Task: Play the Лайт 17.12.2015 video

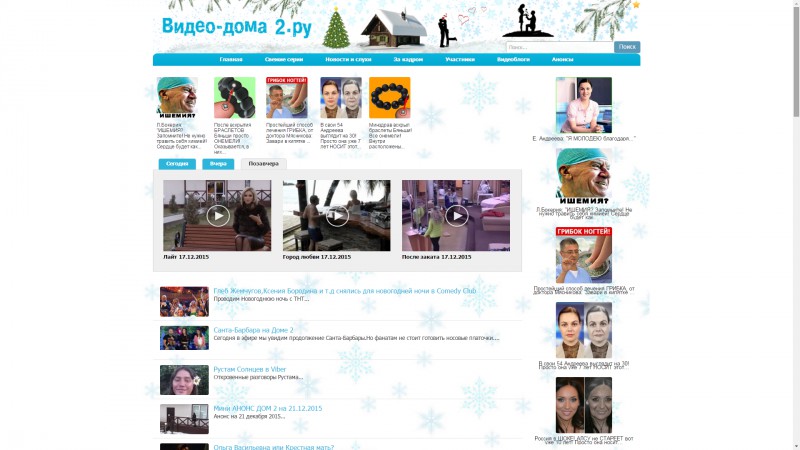Action: pyautogui.click(x=217, y=215)
